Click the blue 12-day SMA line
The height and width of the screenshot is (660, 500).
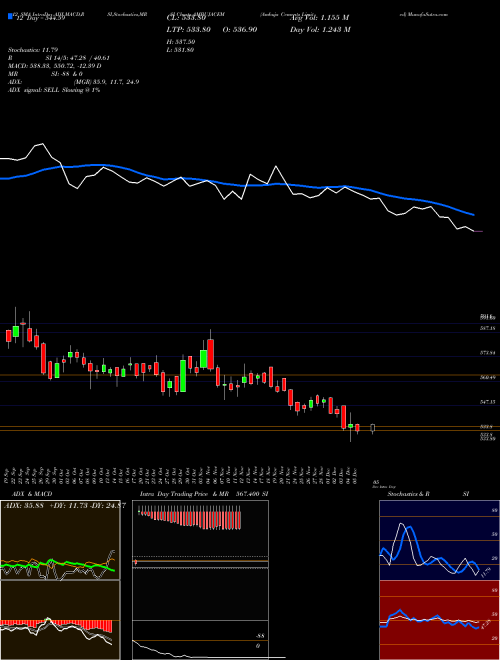[236, 184]
